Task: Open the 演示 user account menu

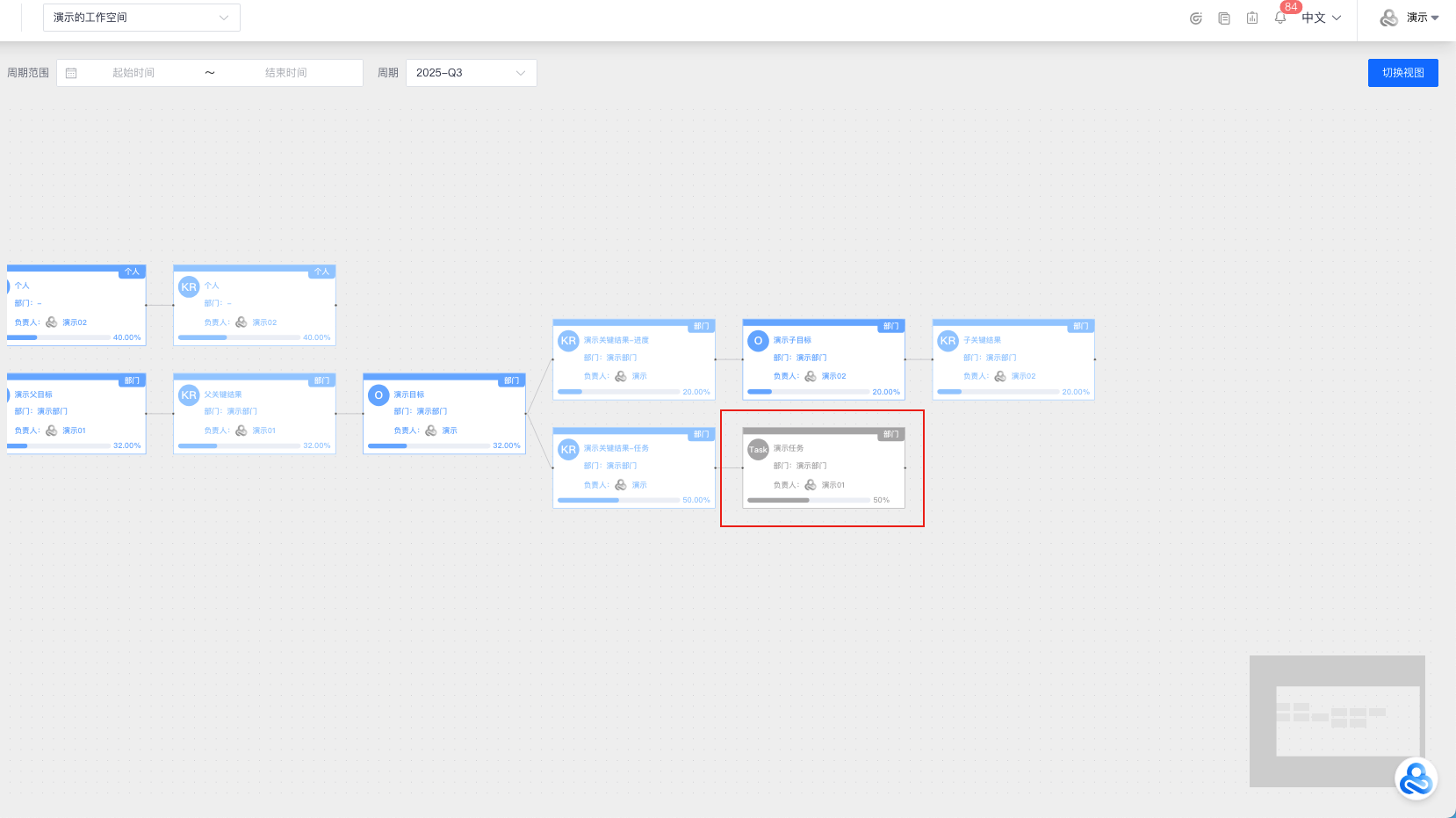Action: [x=1409, y=18]
